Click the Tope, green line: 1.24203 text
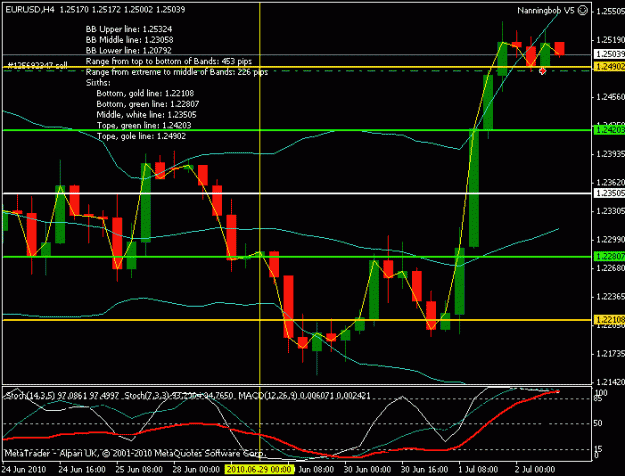This screenshot has width=625, height=476. click(144, 126)
